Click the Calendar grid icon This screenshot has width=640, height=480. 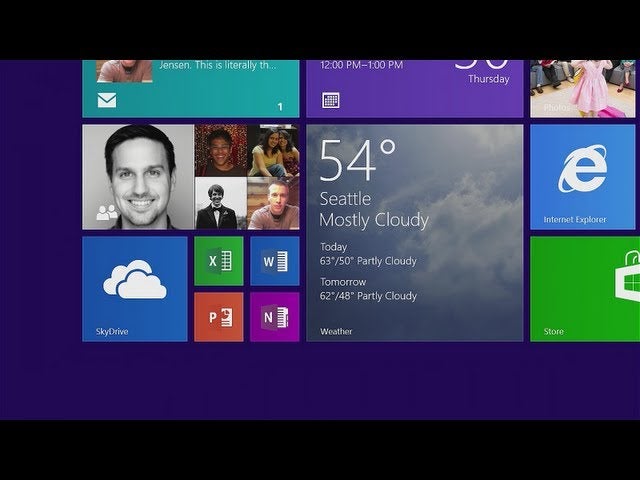(x=330, y=100)
